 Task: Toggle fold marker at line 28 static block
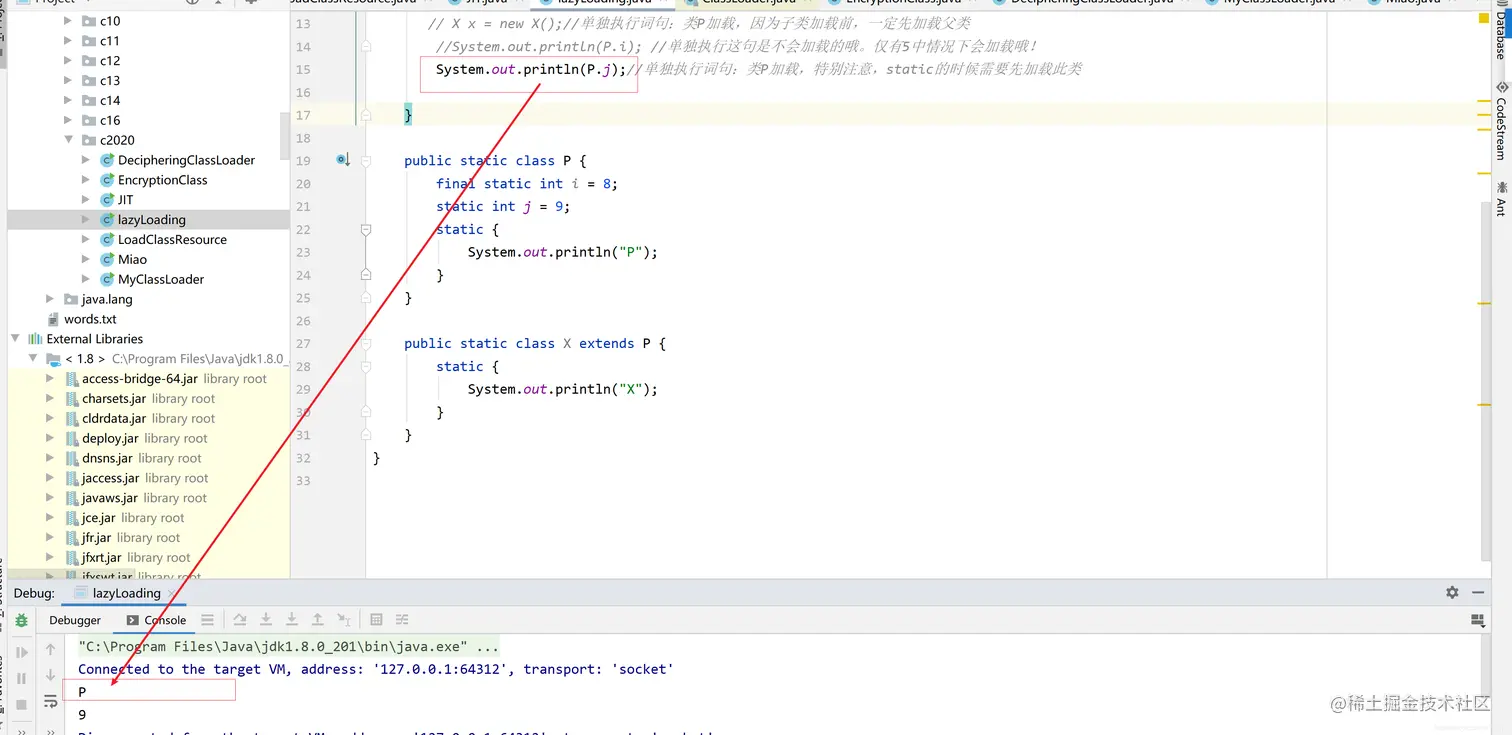pos(366,367)
